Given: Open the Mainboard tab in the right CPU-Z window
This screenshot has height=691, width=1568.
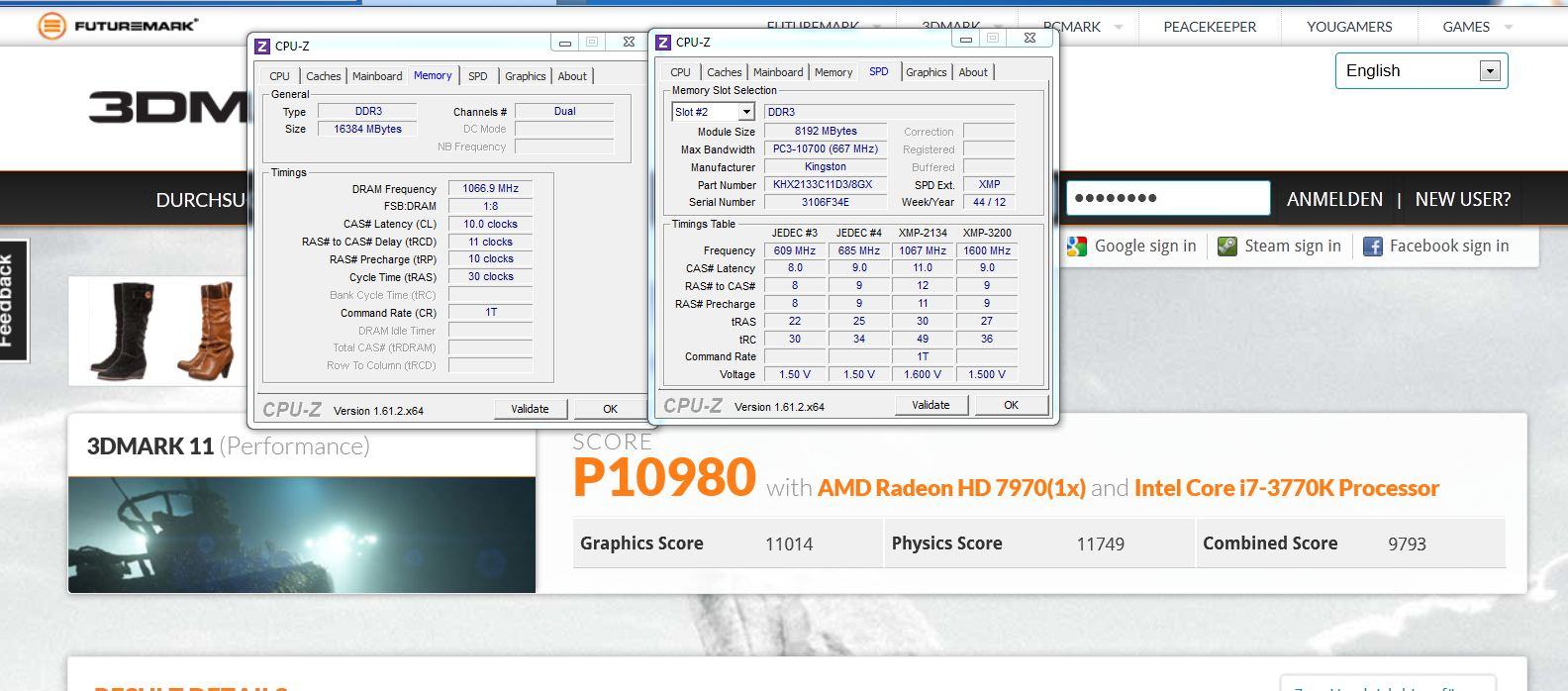Looking at the screenshot, I should [778, 72].
